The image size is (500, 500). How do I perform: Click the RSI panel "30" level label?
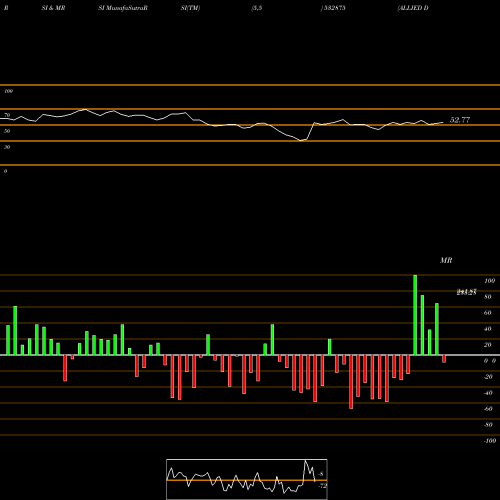7,147
